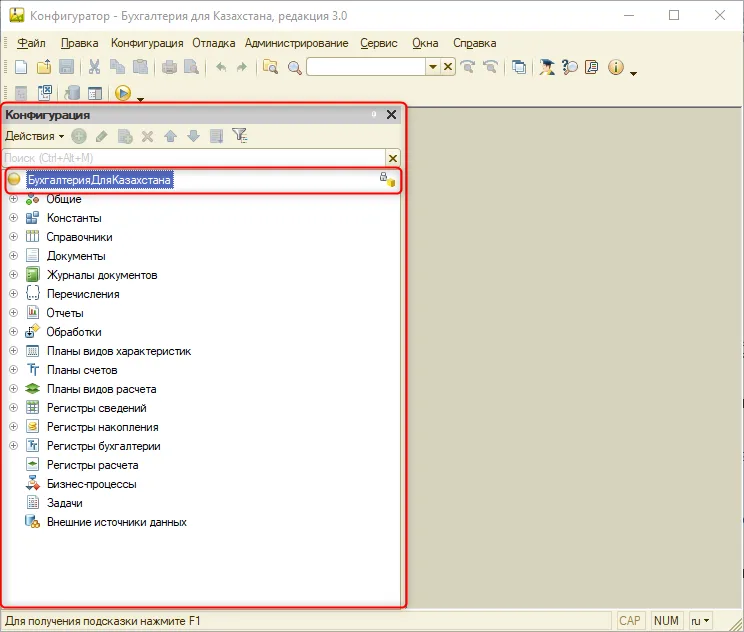Open the Отладка menu
The width and height of the screenshot is (744, 632).
[214, 43]
